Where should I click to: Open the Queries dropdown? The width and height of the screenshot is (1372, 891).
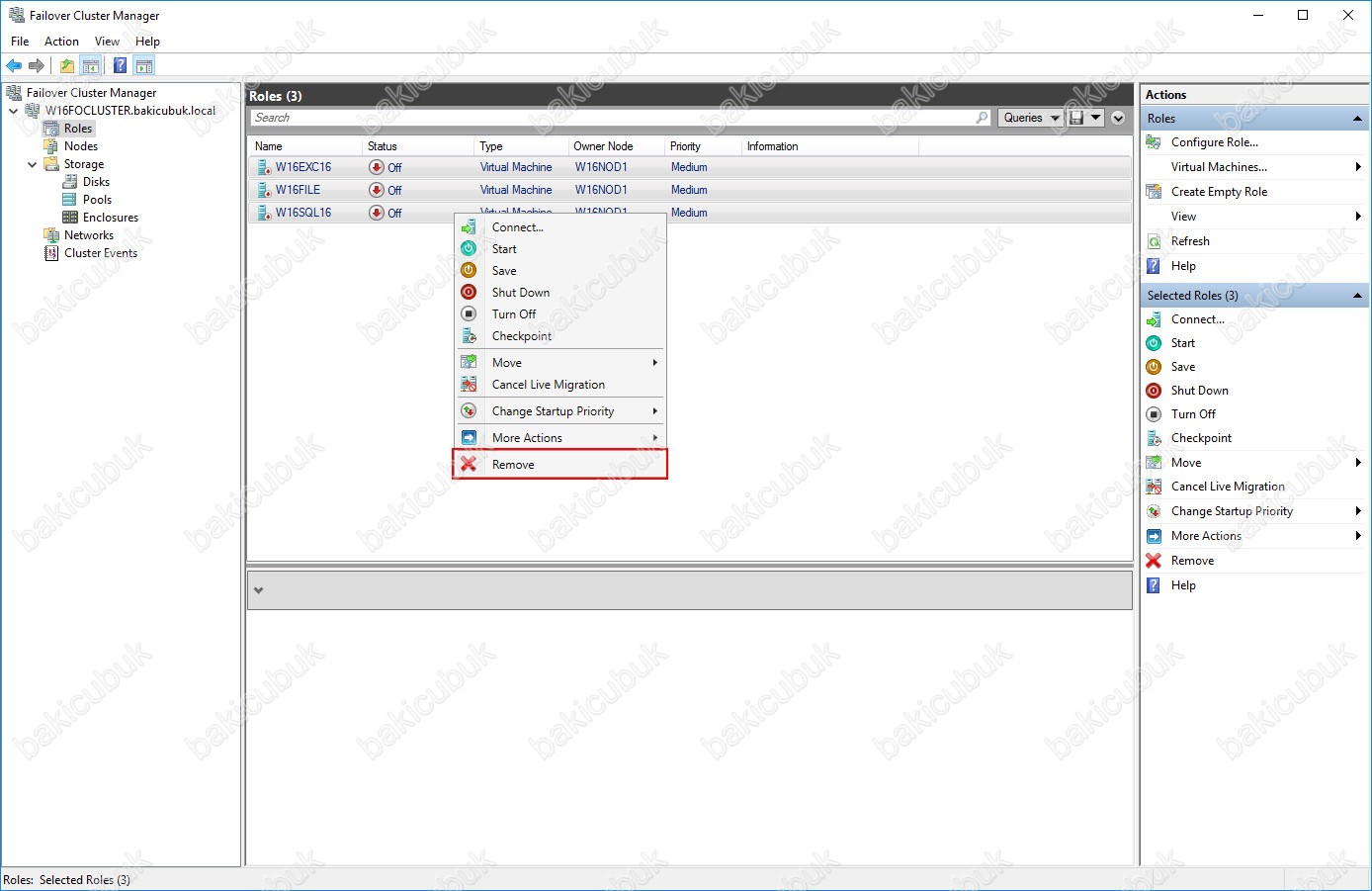click(1030, 118)
